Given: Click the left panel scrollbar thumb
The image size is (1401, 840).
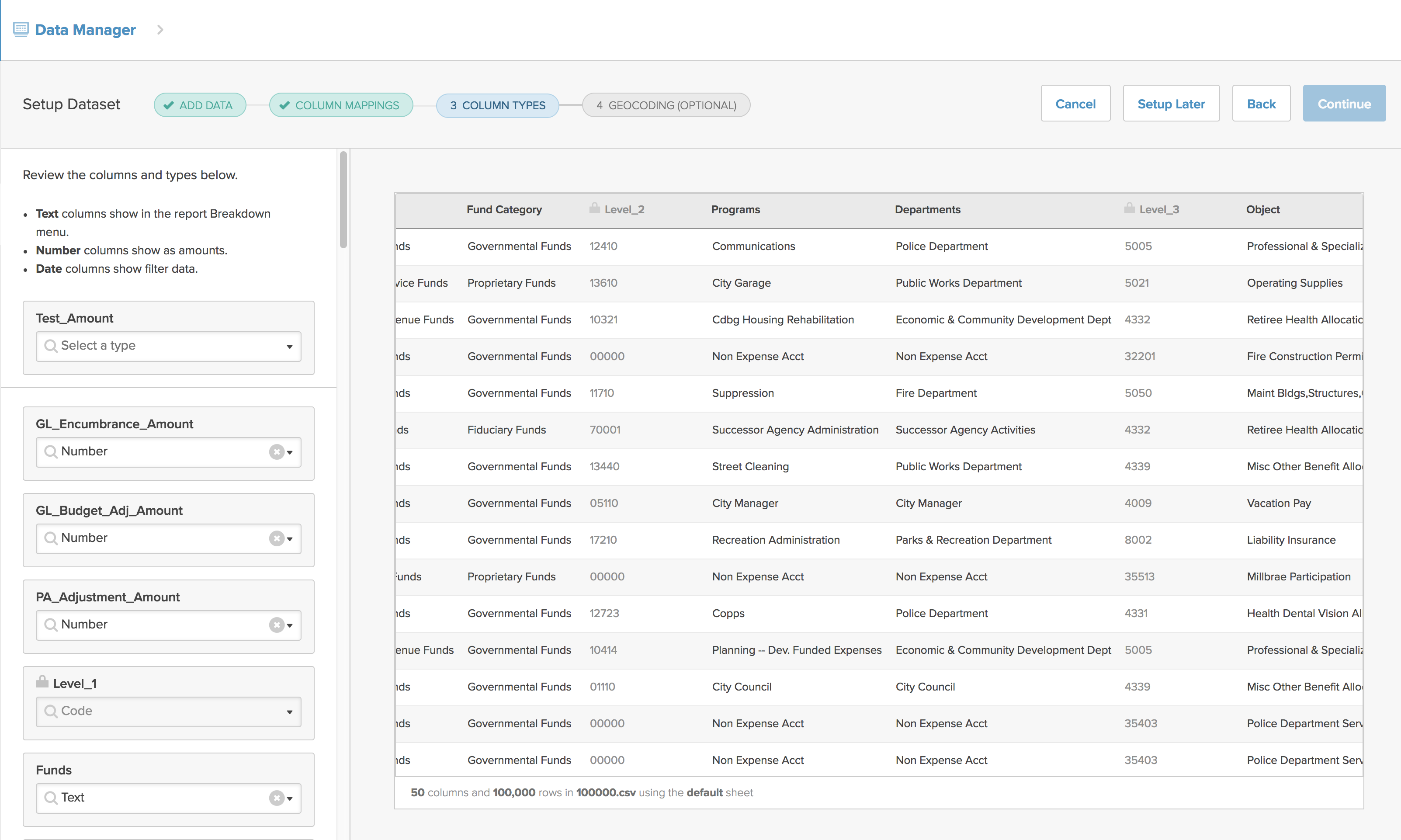Looking at the screenshot, I should [x=343, y=199].
